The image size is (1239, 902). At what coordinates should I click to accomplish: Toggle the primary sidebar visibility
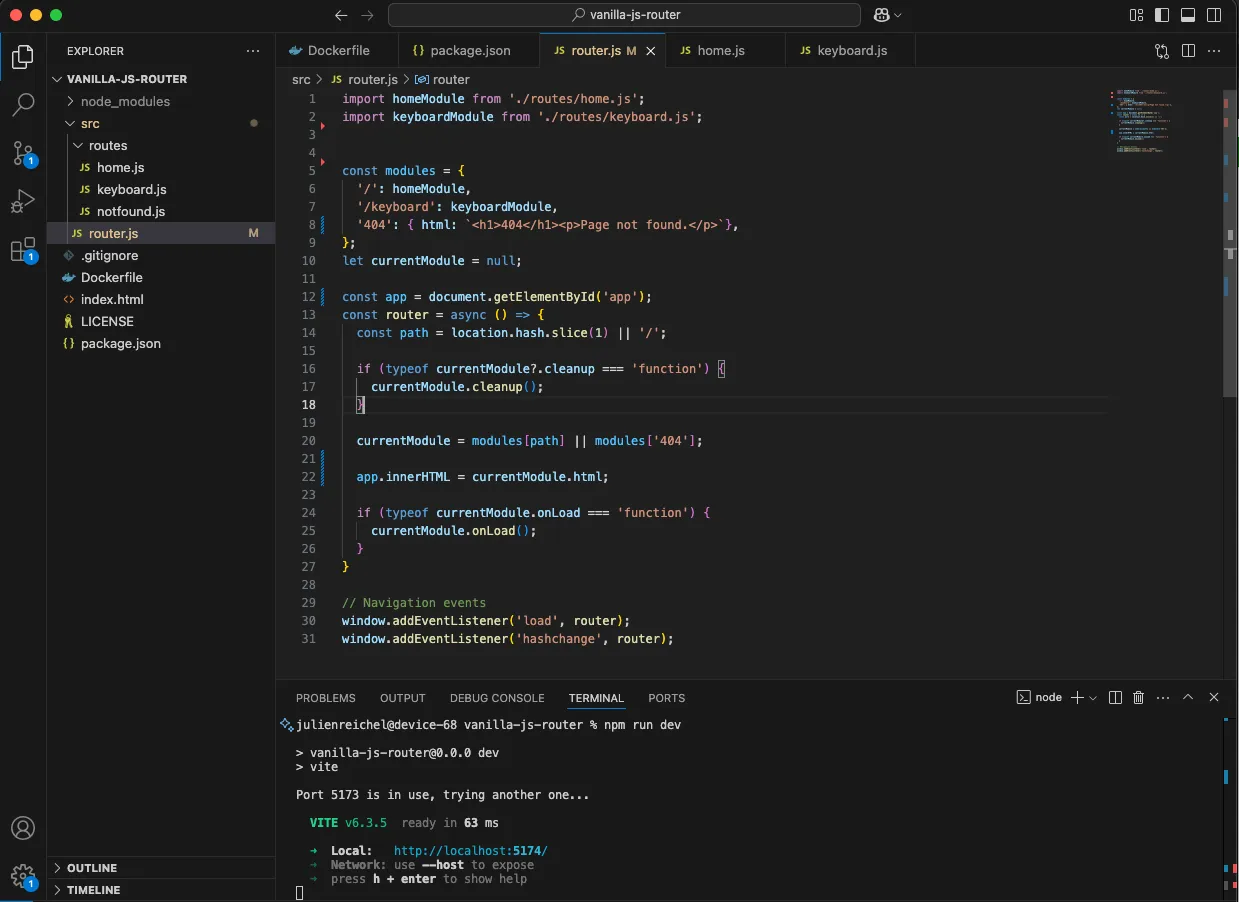pos(1162,15)
